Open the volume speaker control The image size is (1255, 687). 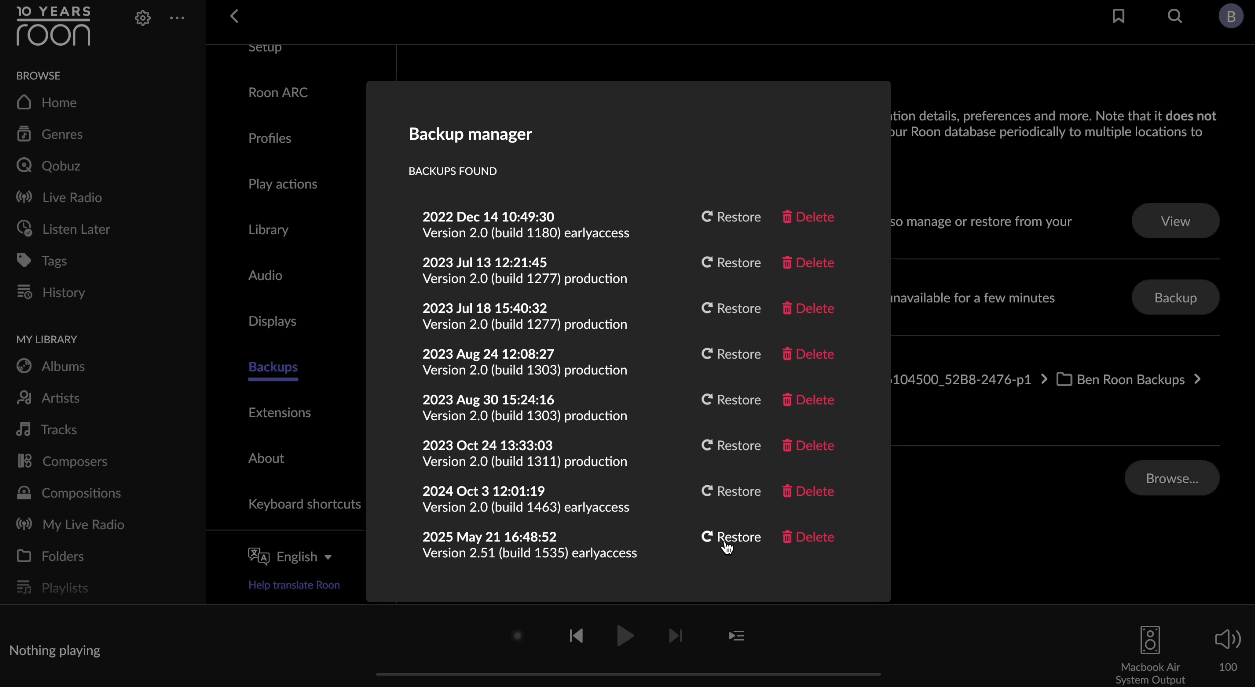(1227, 640)
